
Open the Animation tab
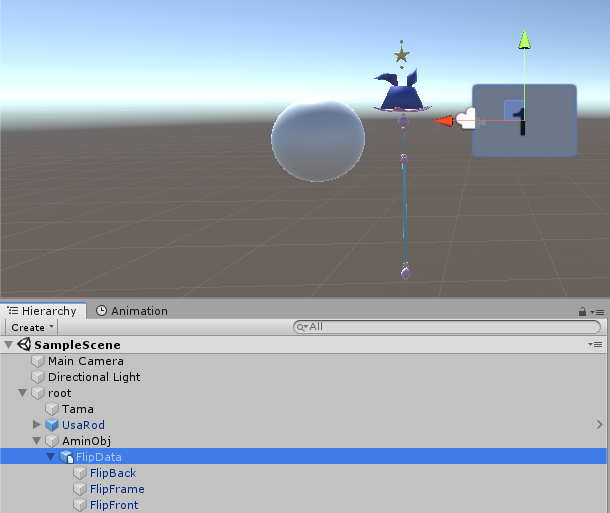point(132,311)
